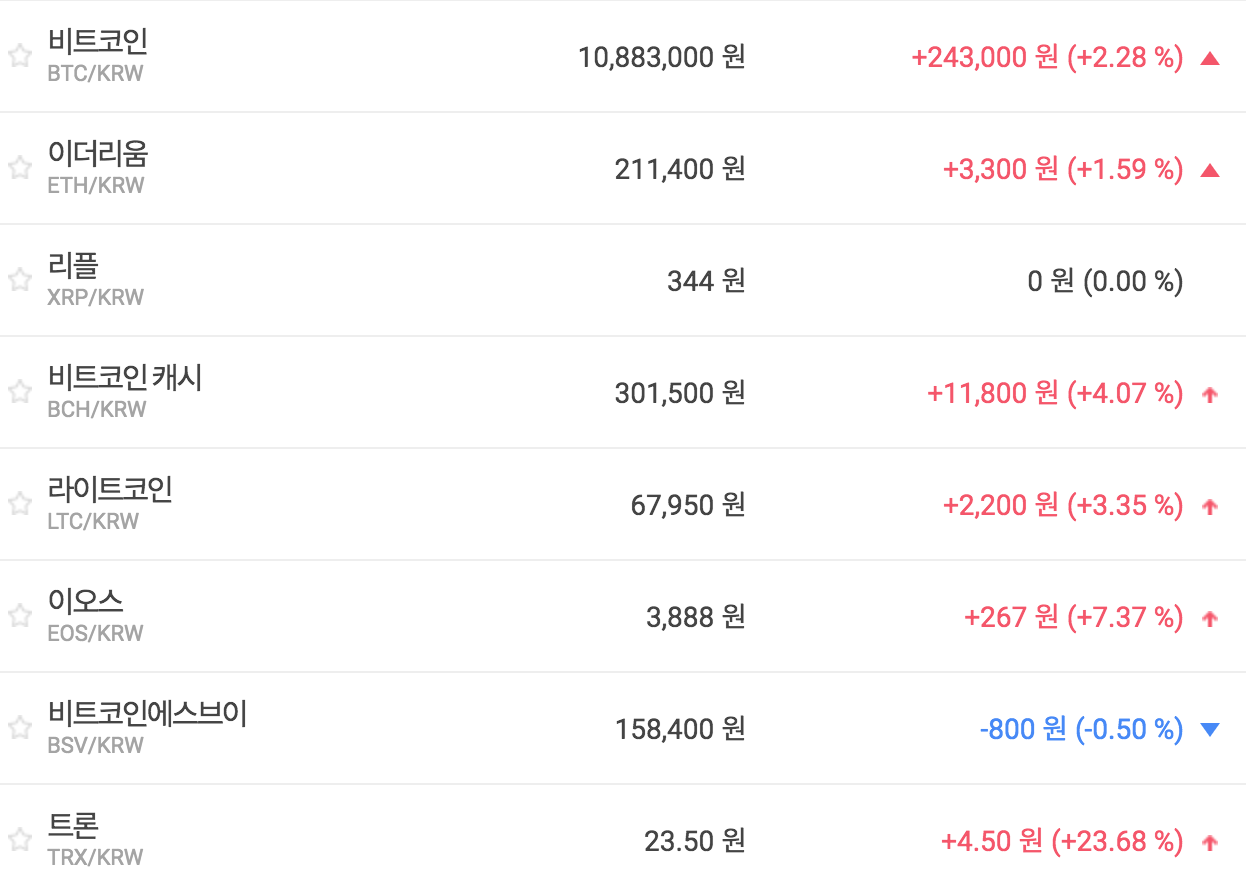The height and width of the screenshot is (894, 1246).
Task: Toggle favorite star for Ethereum ETH/KRW
Action: (20, 168)
